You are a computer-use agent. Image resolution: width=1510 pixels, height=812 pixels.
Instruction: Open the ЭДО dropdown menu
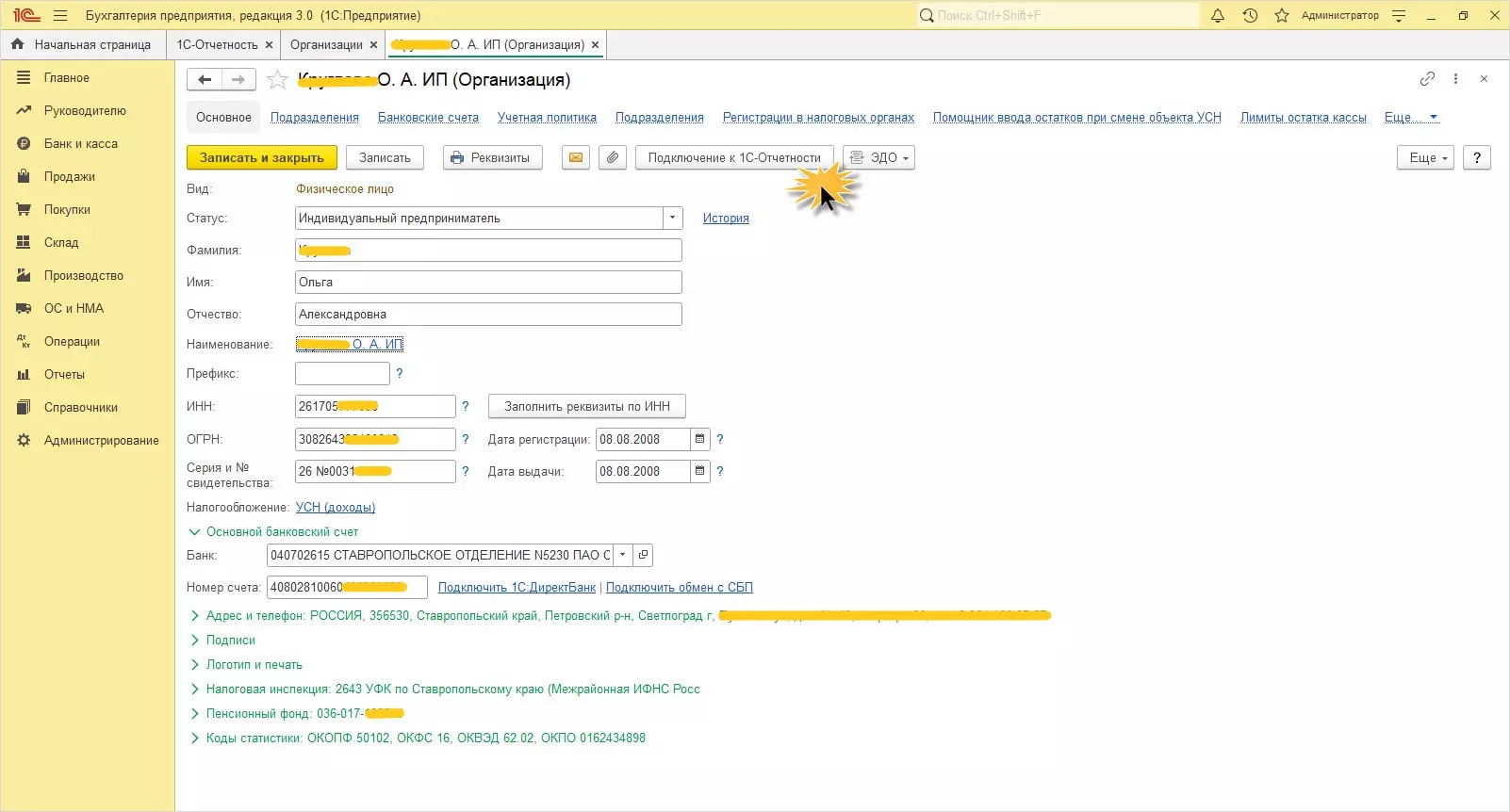point(879,158)
